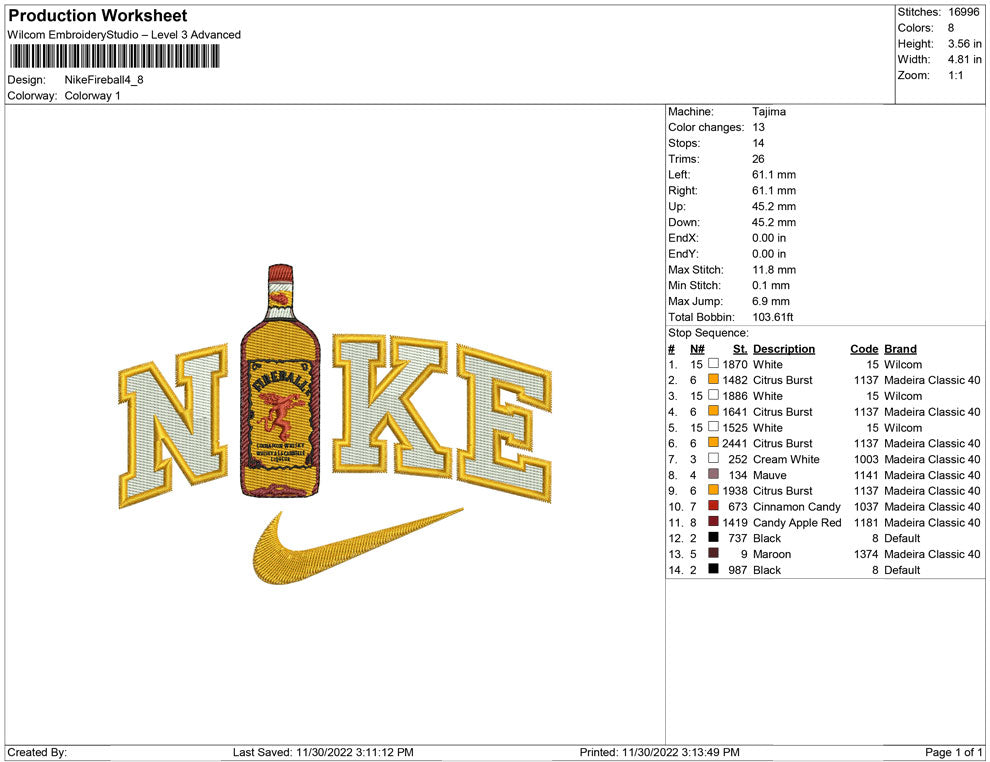
Task: Click the Code column header
Action: tap(864, 349)
